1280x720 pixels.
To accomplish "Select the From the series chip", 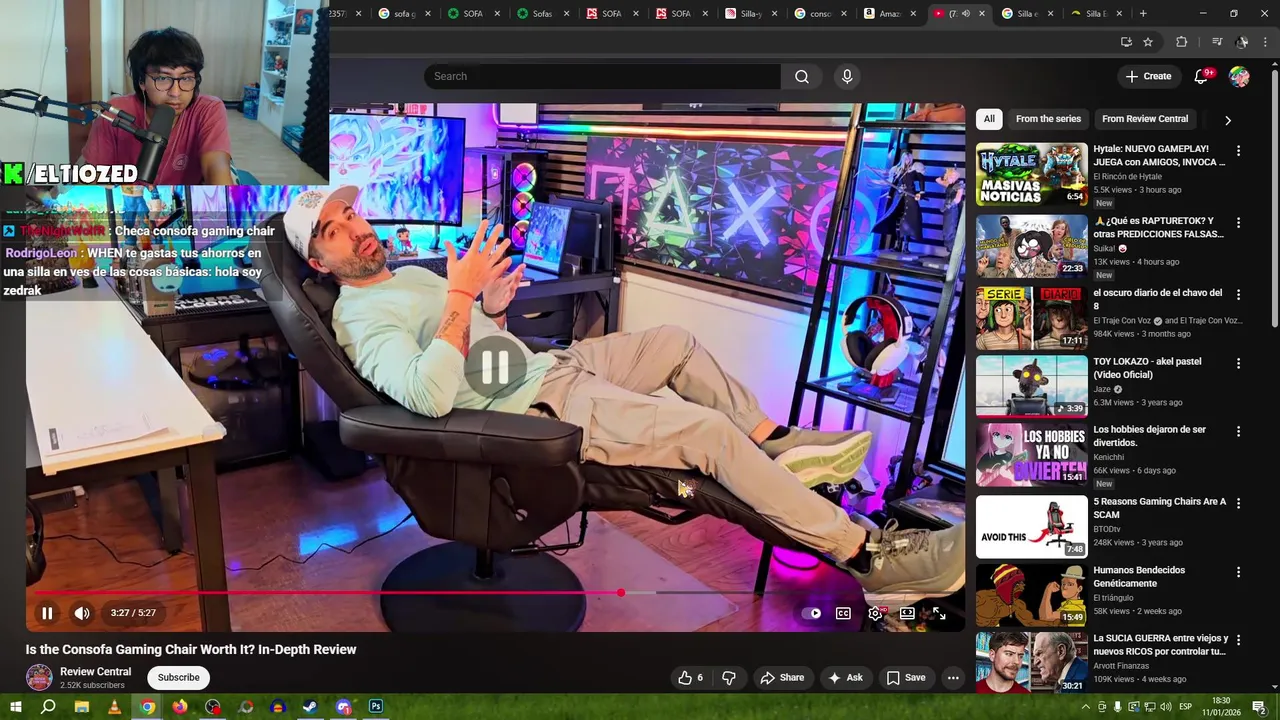I will pyautogui.click(x=1048, y=119).
